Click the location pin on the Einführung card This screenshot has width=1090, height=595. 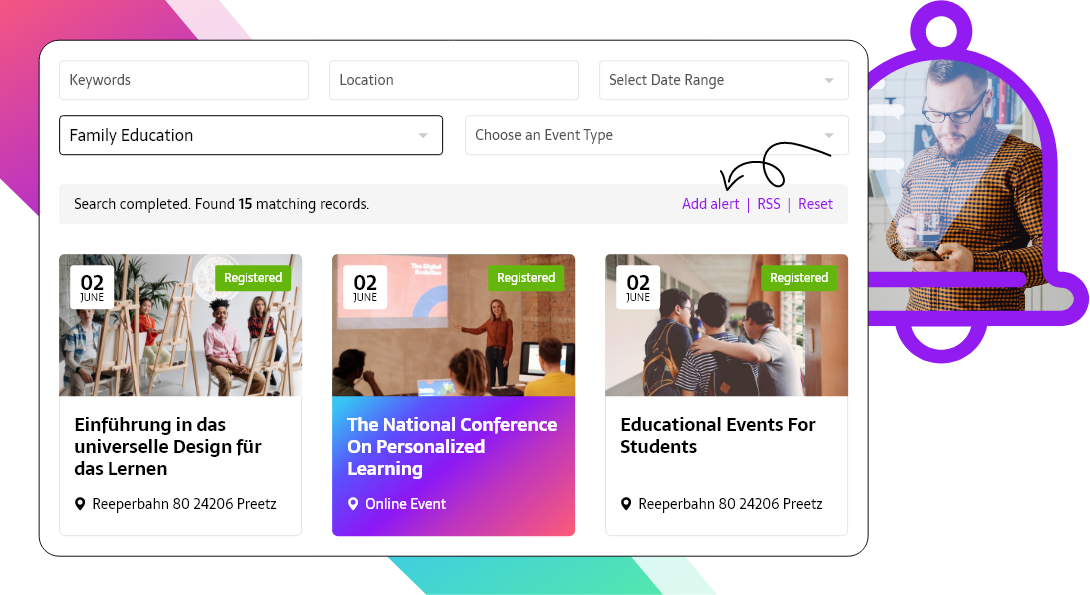[80, 504]
